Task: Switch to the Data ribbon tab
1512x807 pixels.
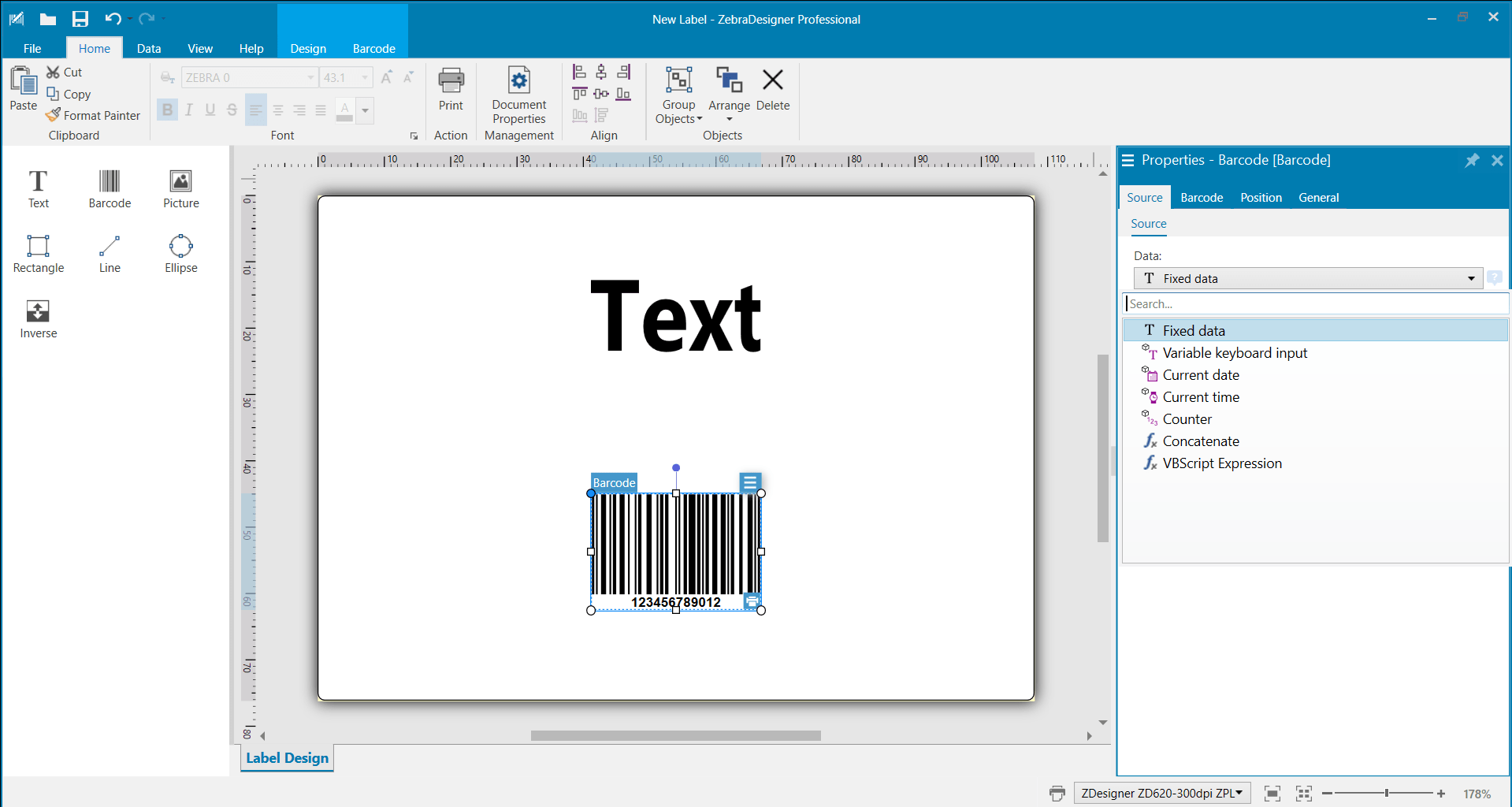Action: coord(149,48)
